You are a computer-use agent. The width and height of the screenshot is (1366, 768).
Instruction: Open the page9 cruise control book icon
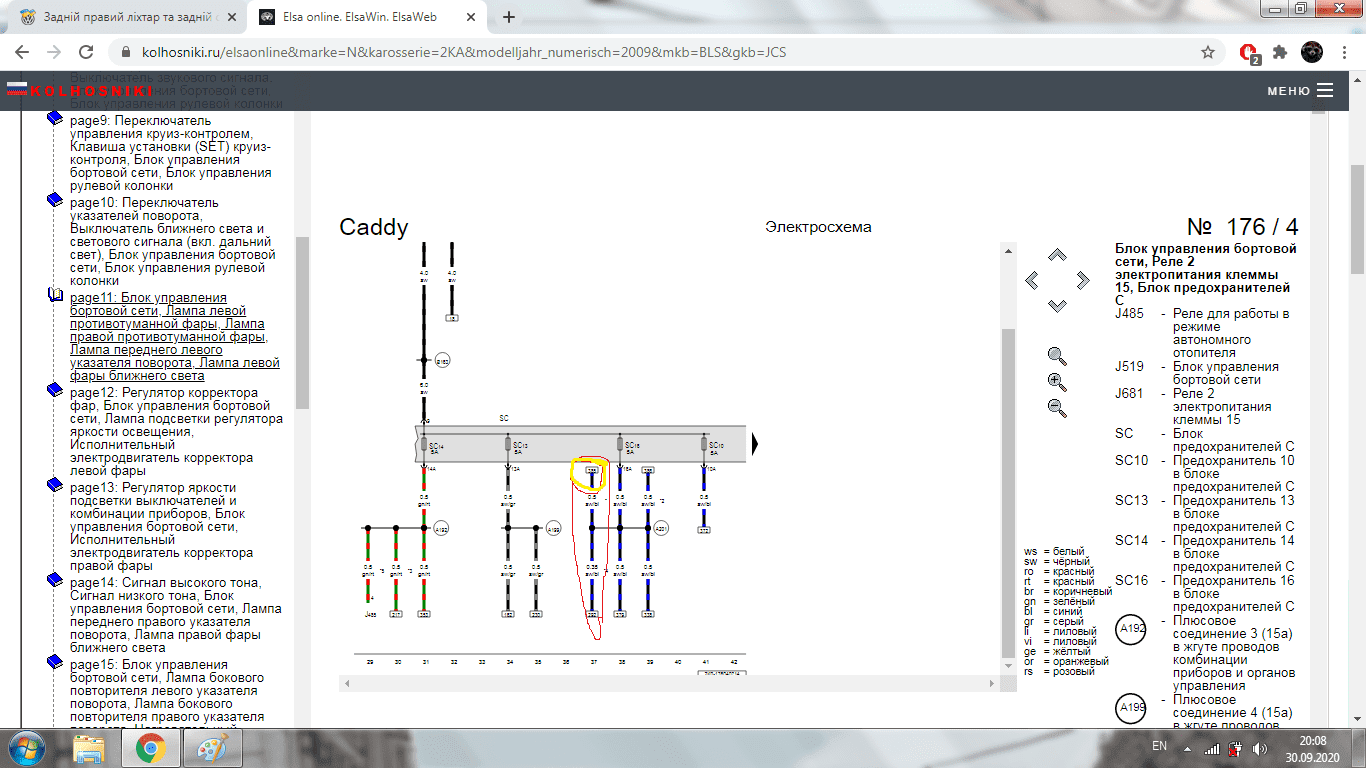56,118
